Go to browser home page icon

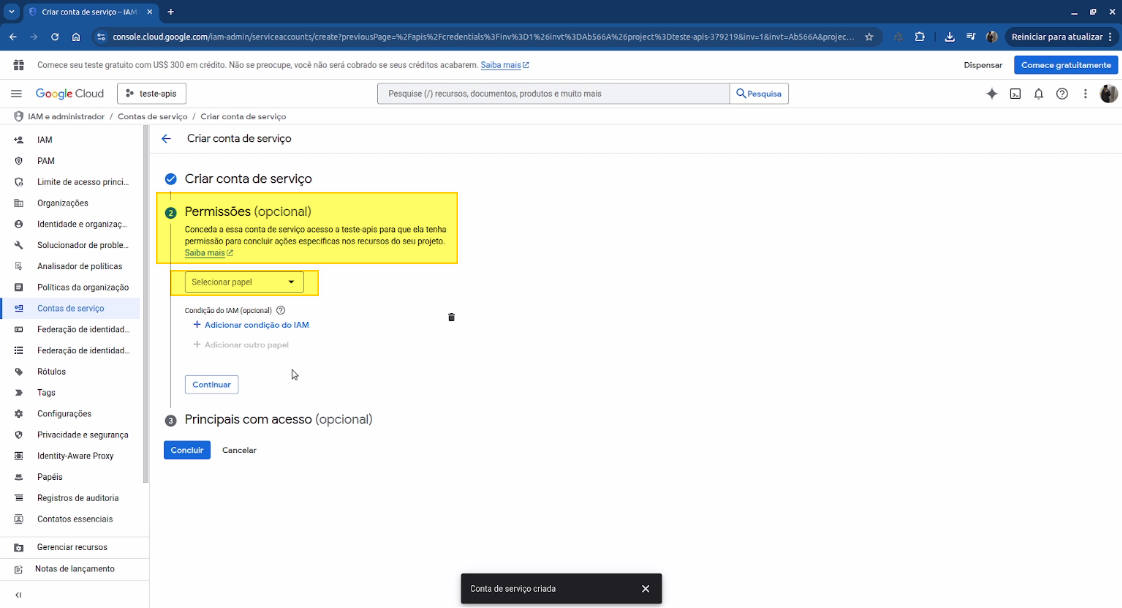coord(76,37)
